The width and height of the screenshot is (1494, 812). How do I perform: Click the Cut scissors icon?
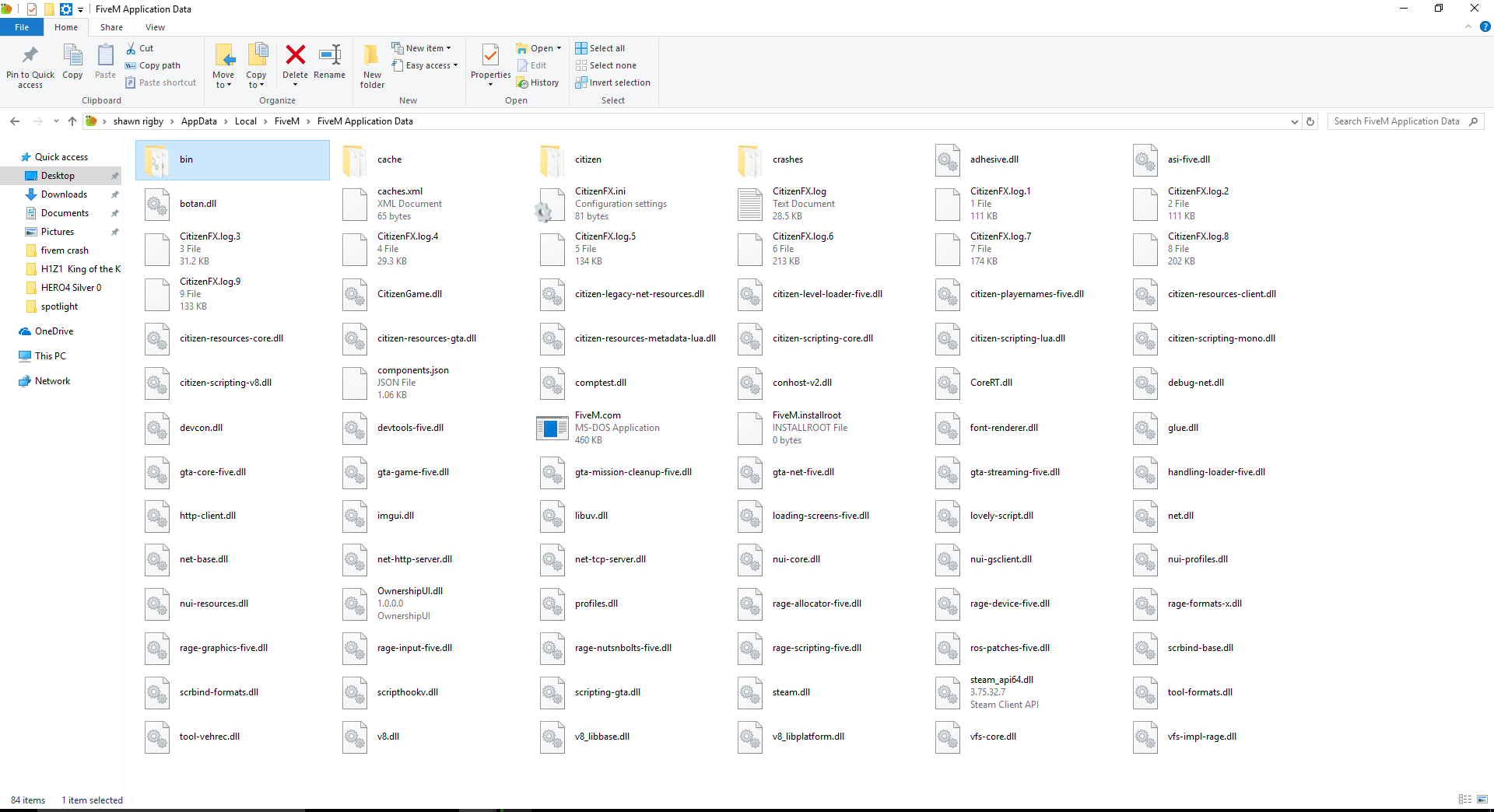pyautogui.click(x=131, y=48)
